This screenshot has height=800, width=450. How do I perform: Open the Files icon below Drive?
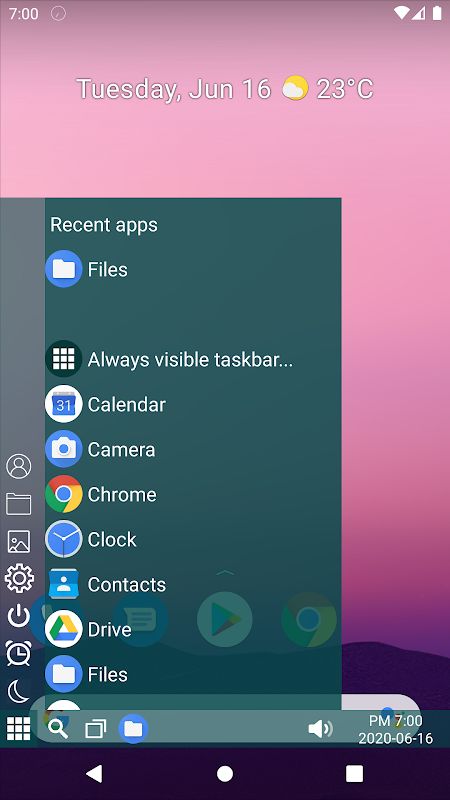(64, 673)
